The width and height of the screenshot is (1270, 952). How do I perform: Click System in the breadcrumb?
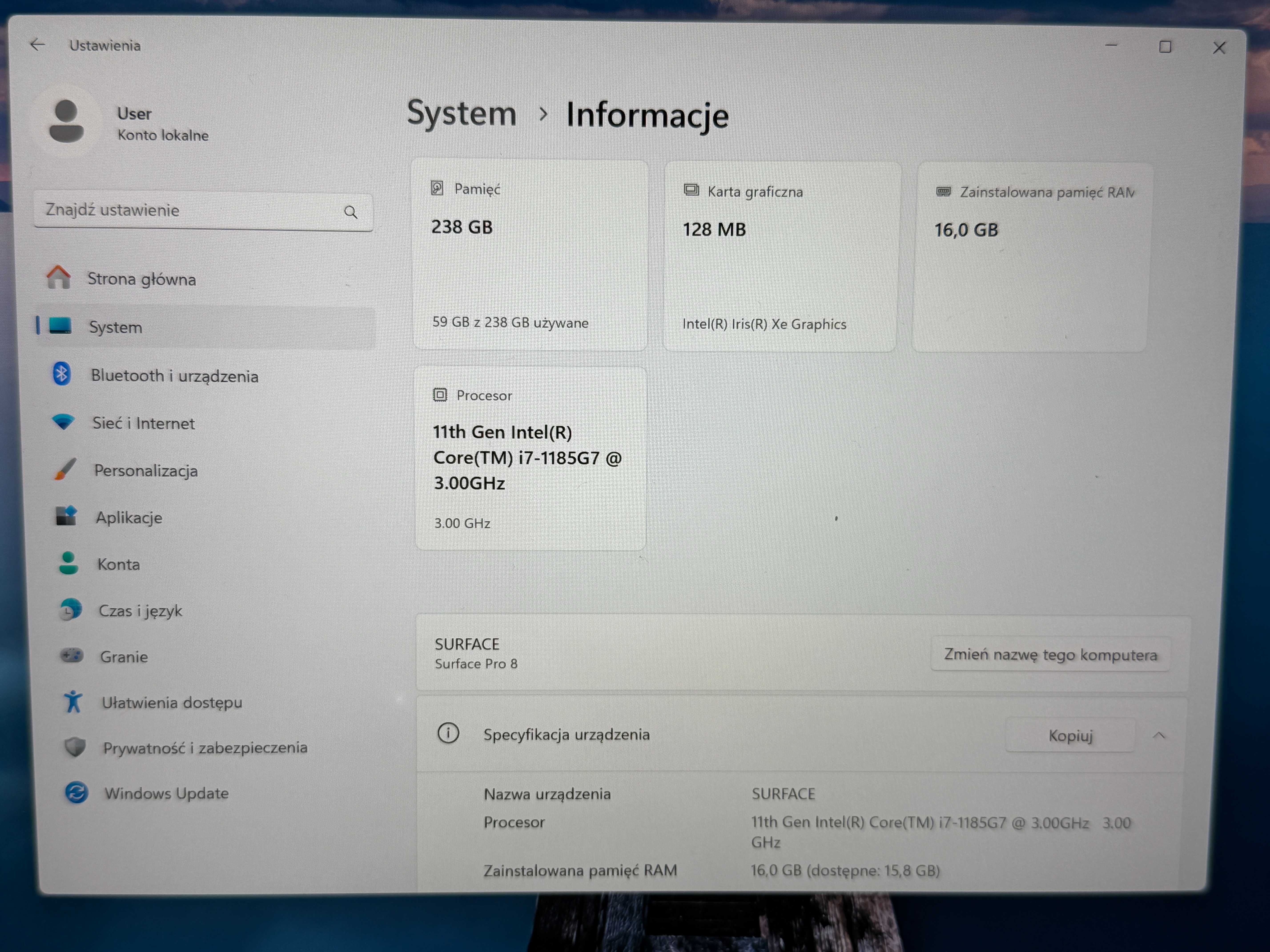(x=462, y=113)
